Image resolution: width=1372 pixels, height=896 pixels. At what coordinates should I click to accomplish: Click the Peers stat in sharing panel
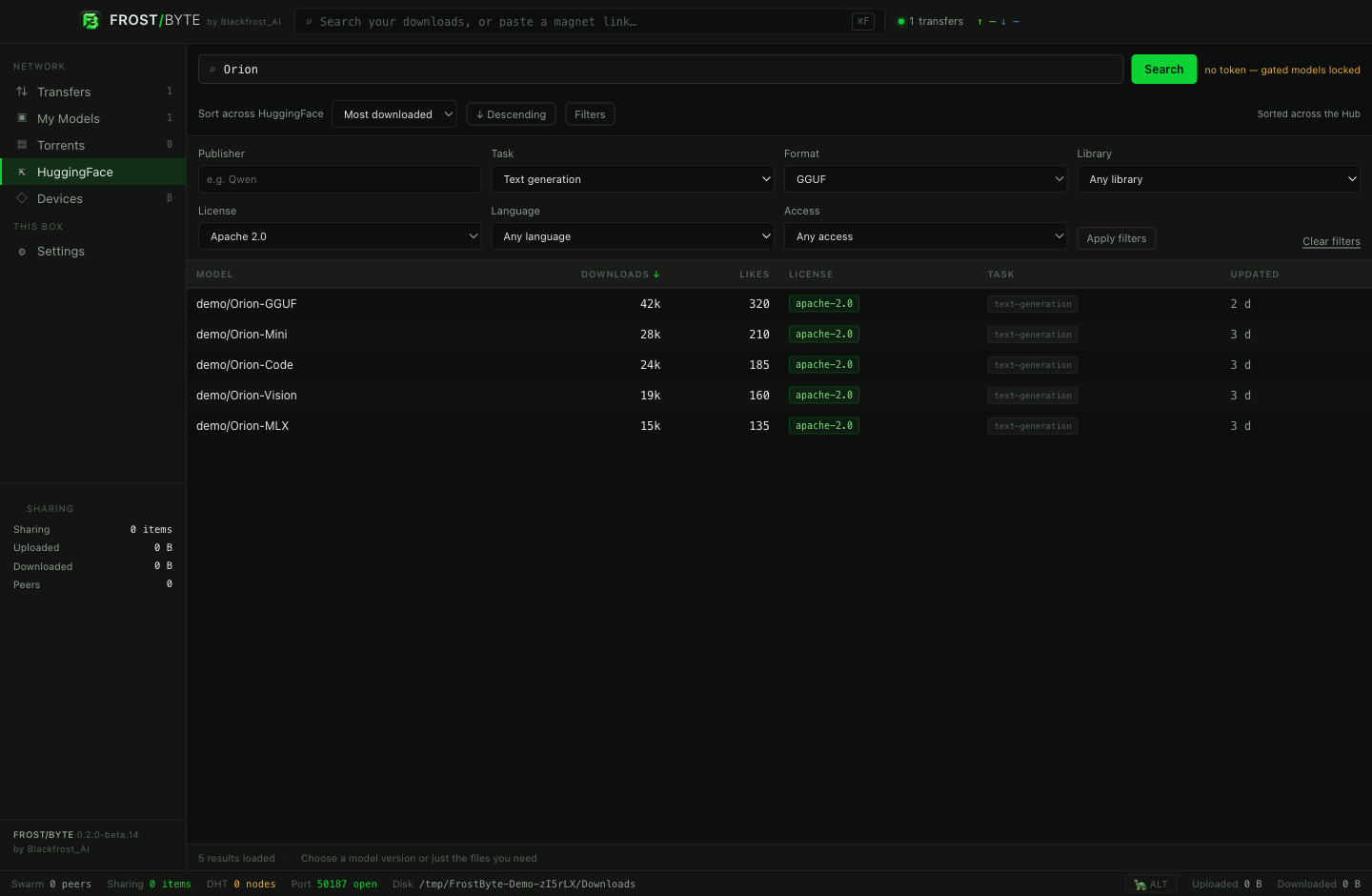tap(93, 585)
